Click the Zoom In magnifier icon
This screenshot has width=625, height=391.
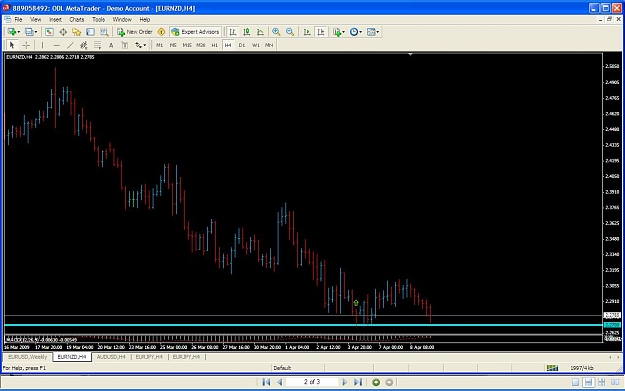tap(276, 32)
